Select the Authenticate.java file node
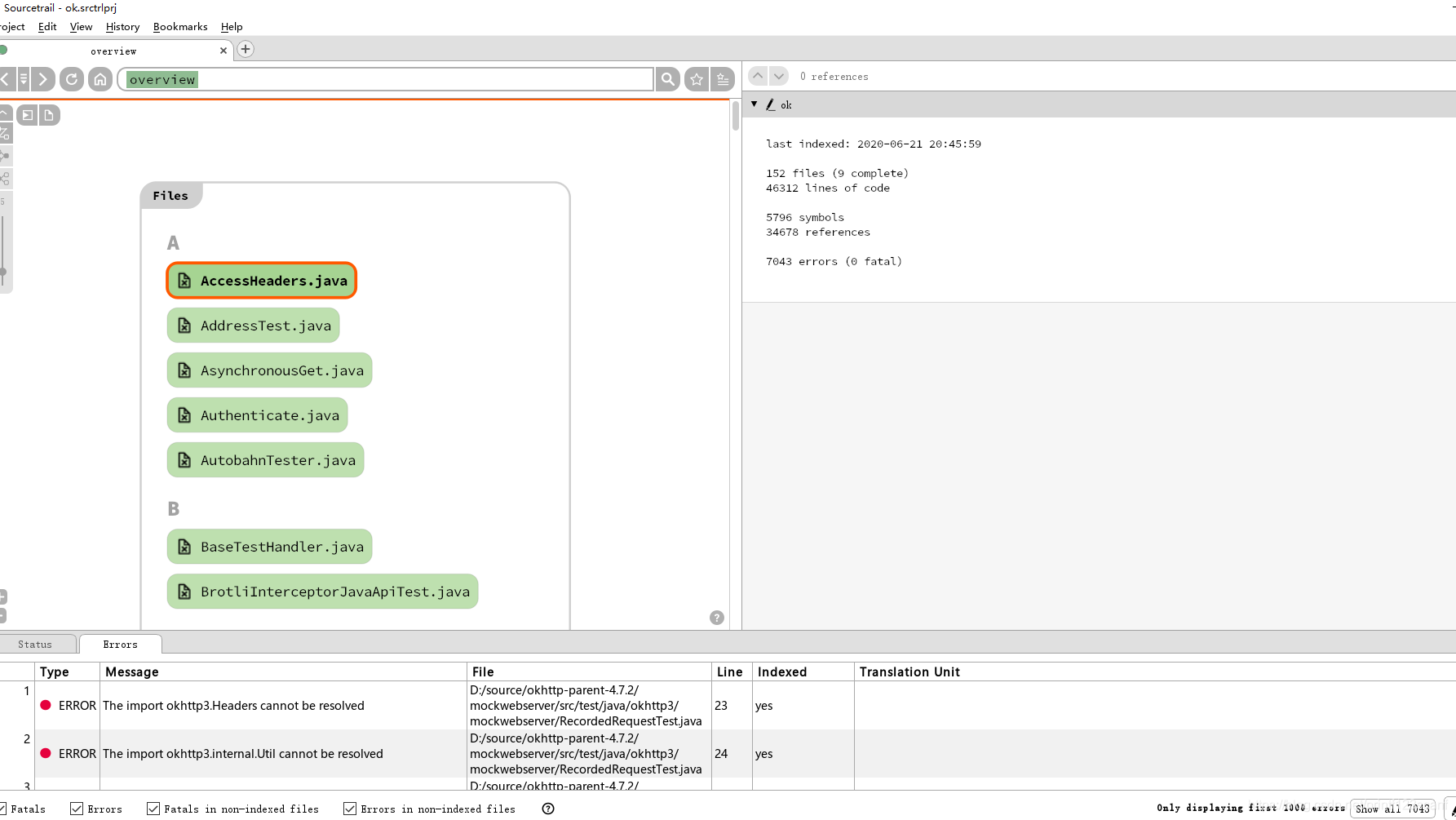 click(258, 415)
